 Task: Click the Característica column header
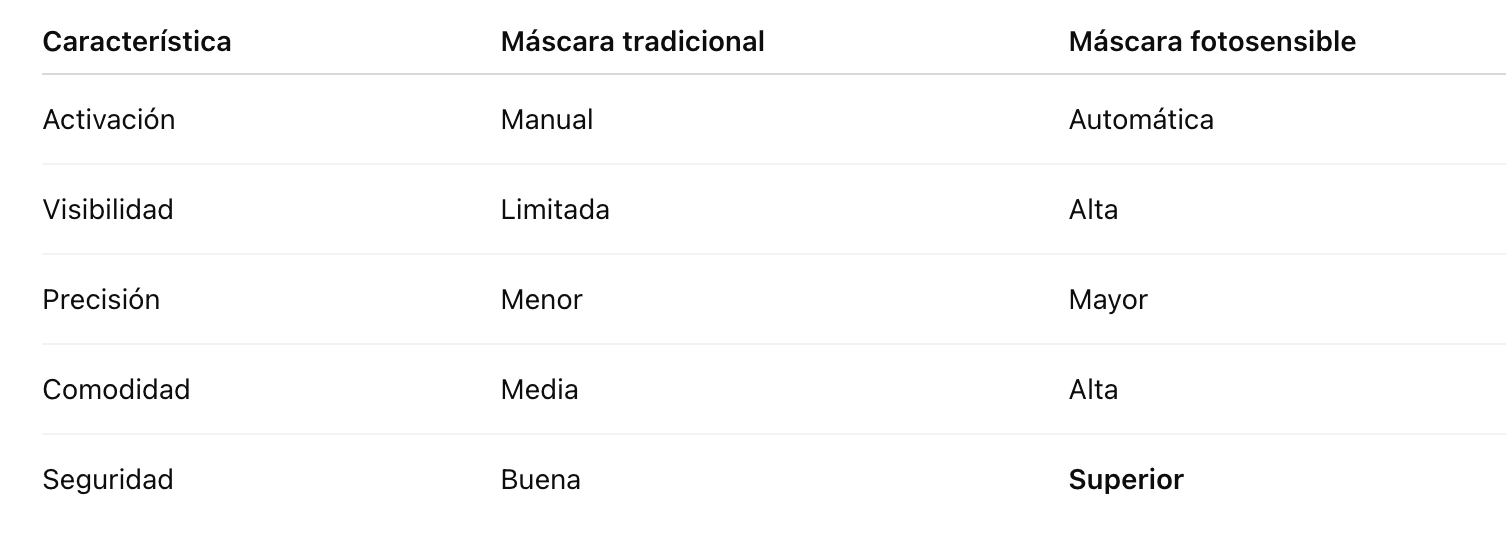137,41
